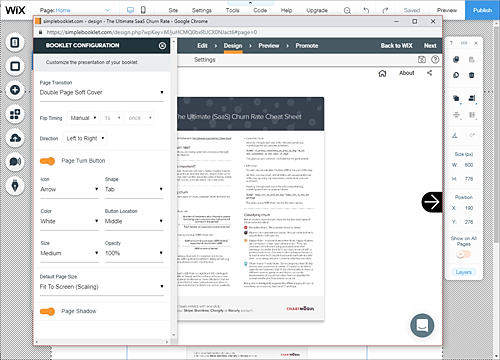Open the Page Transition dropdown

coord(102,93)
